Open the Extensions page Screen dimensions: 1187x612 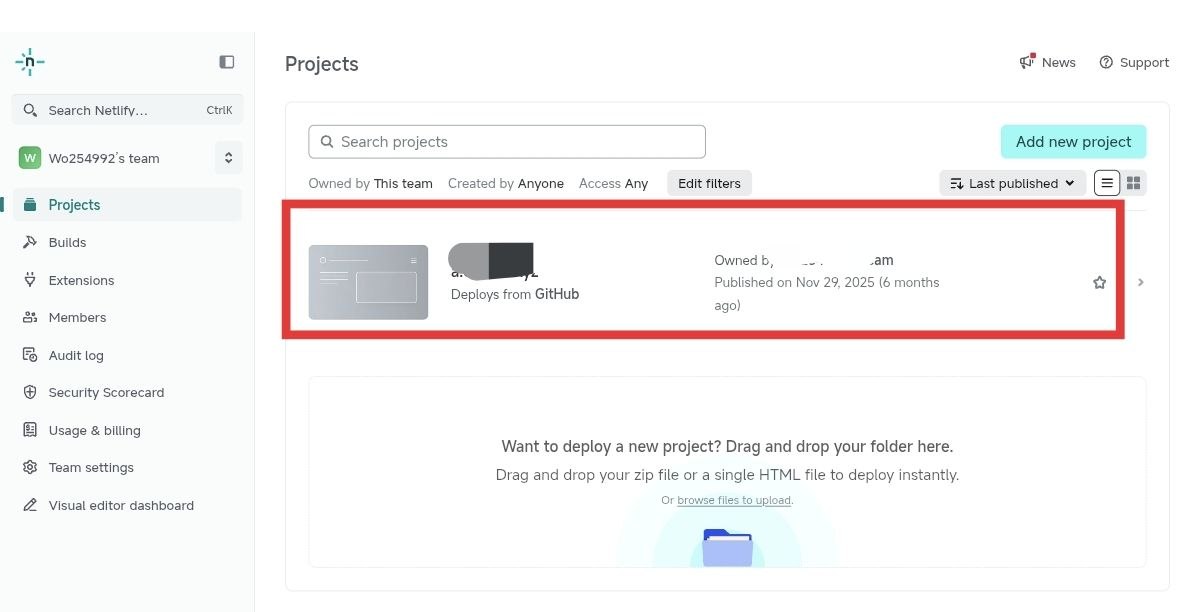(x=81, y=280)
